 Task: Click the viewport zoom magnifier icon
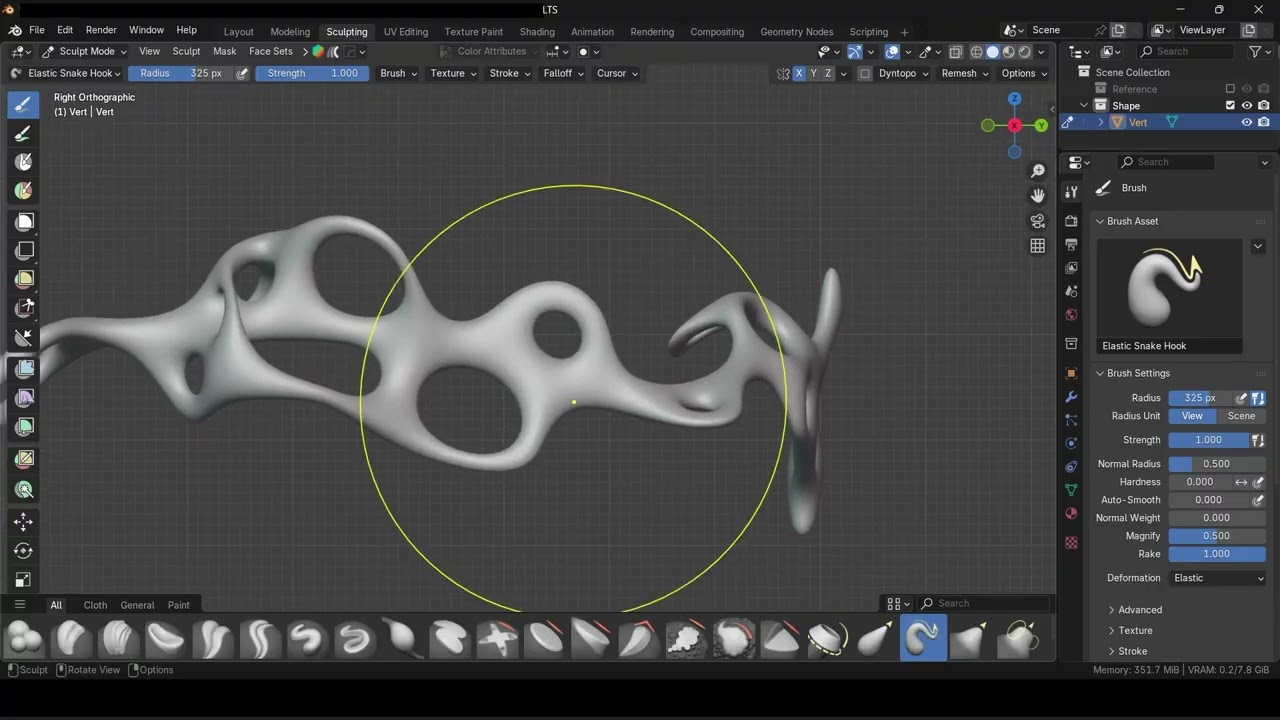(1038, 171)
